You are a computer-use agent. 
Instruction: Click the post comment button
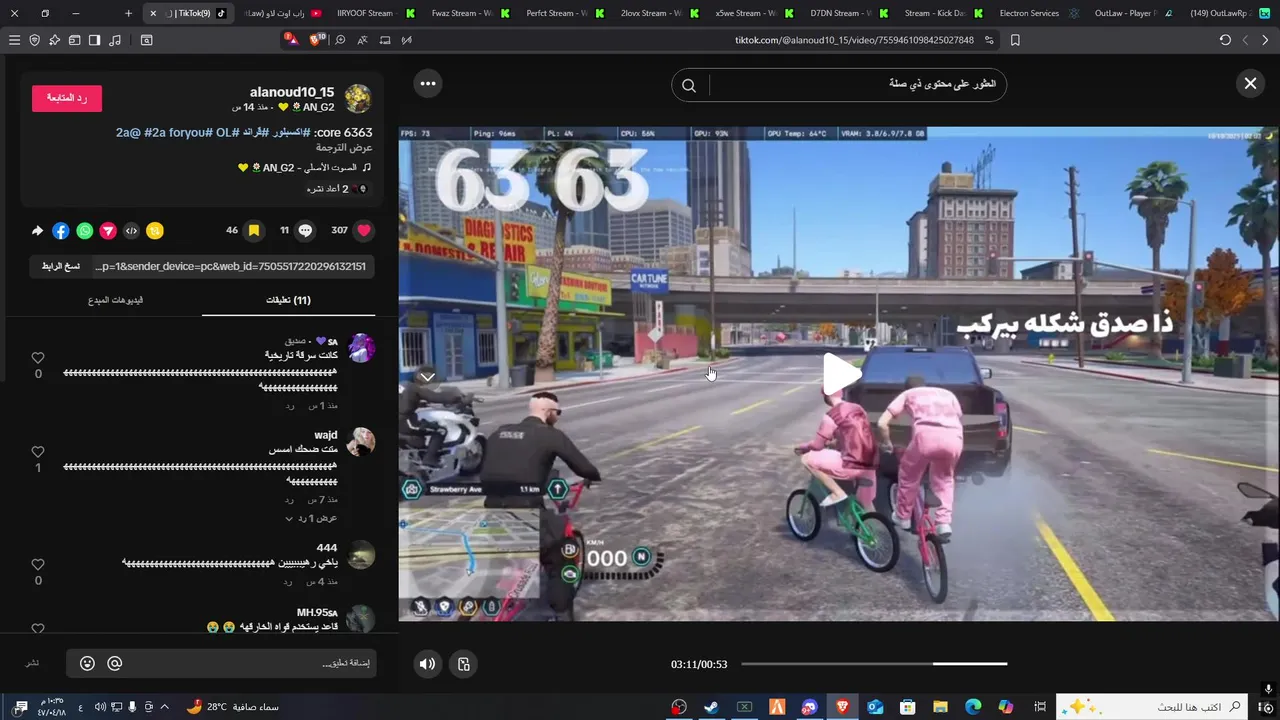(32, 663)
